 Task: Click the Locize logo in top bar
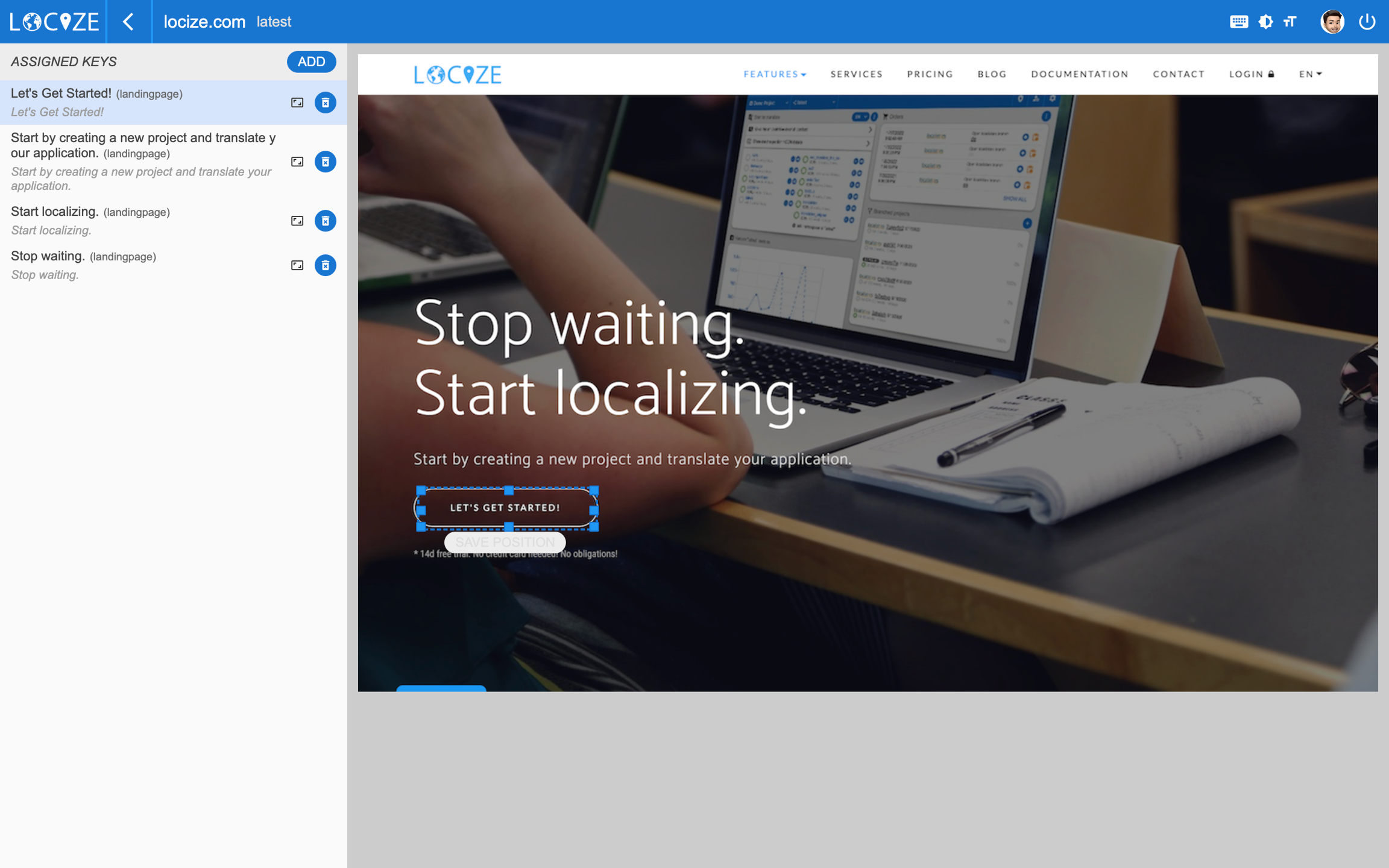pos(54,22)
